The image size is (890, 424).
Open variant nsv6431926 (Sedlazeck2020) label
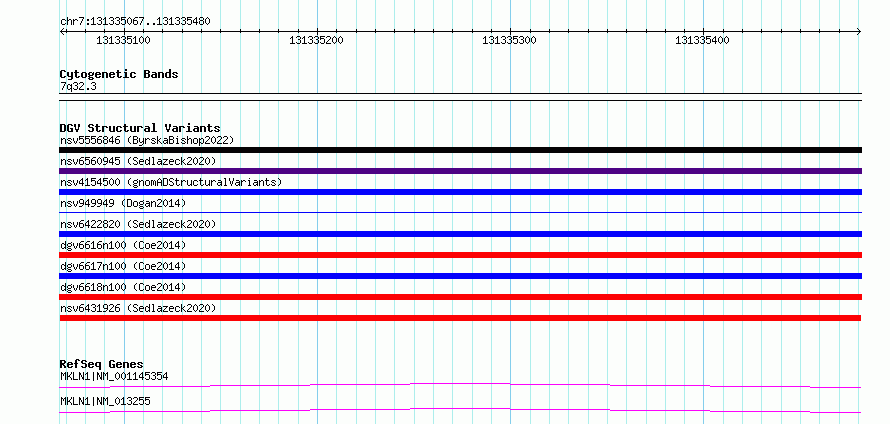click(138, 308)
